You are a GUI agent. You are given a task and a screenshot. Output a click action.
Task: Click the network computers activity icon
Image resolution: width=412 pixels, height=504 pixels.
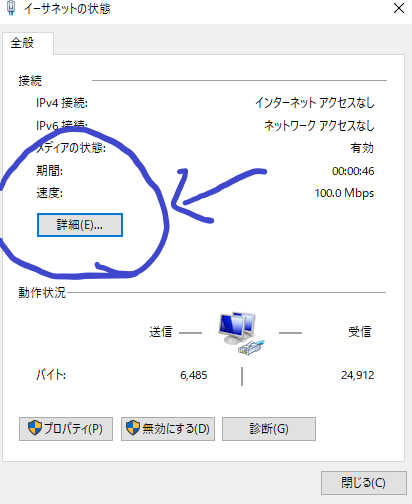pyautogui.click(x=241, y=333)
